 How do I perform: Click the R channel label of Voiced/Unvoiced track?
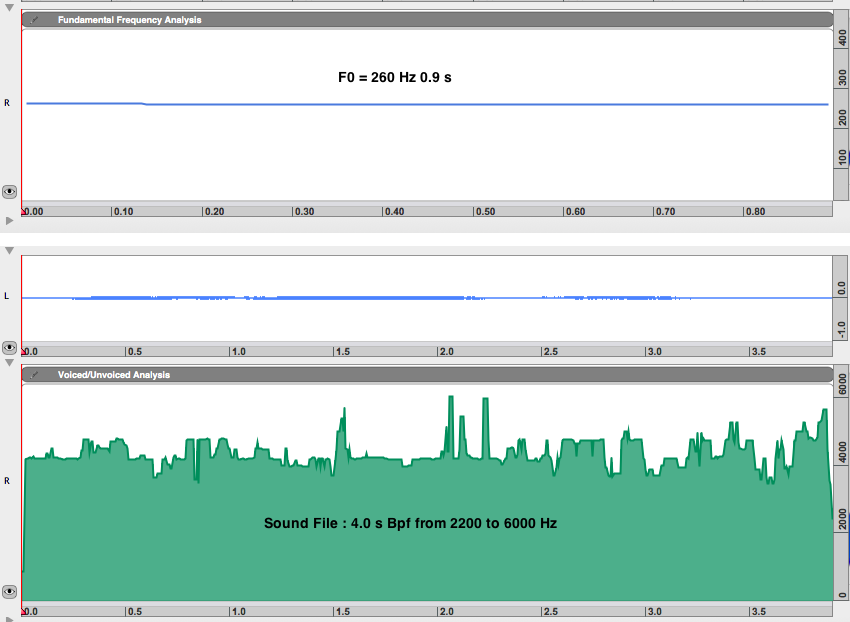tap(7, 481)
